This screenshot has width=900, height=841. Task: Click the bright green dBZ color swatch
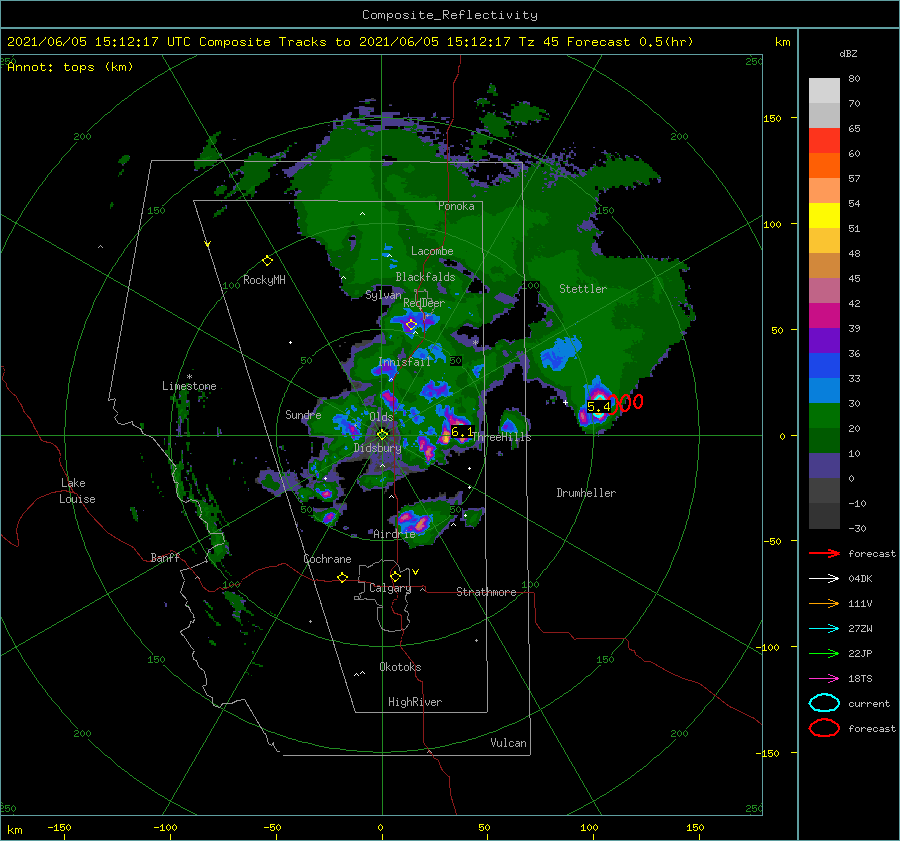coord(824,415)
